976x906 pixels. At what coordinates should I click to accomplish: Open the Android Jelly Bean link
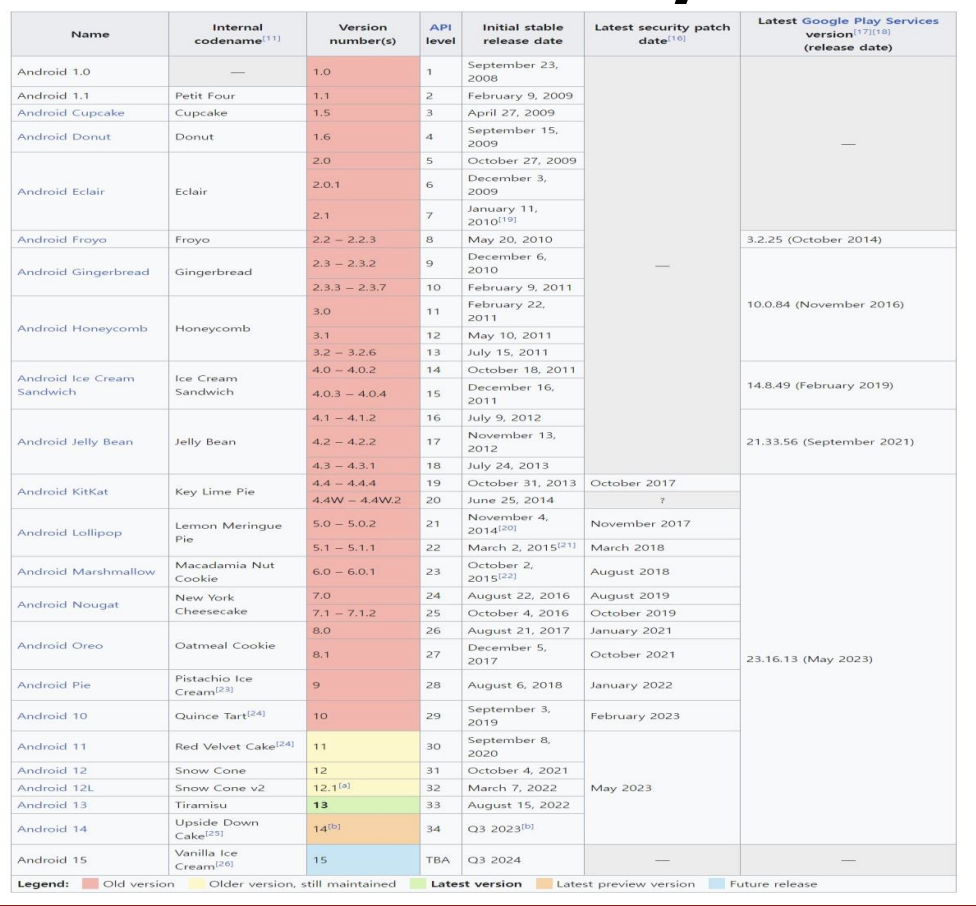click(75, 441)
